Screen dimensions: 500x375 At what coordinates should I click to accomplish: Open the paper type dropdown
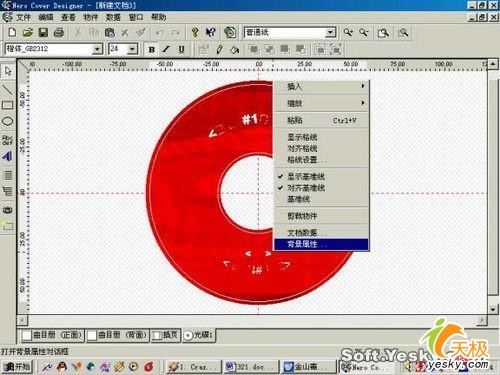pos(330,32)
